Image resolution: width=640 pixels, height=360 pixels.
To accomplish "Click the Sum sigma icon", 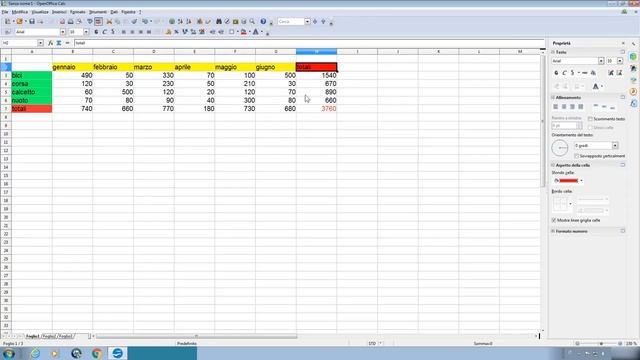I will (x=59, y=43).
